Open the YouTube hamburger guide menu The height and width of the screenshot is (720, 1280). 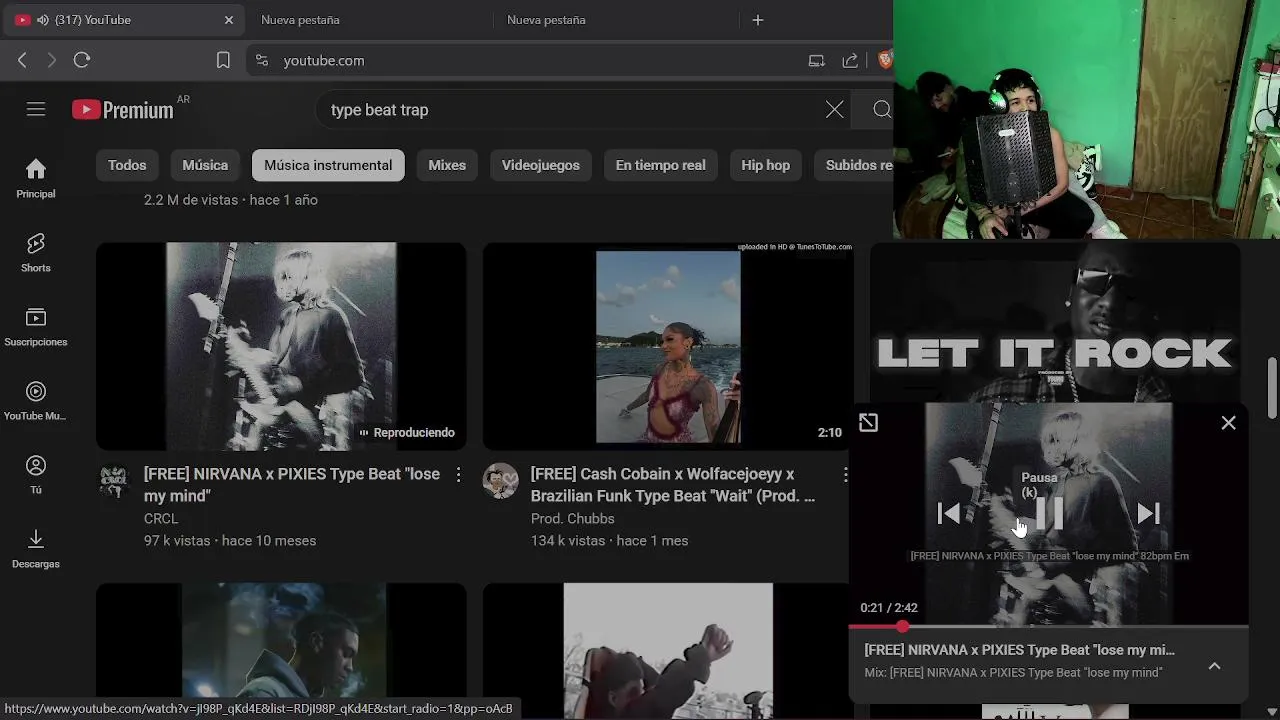click(x=36, y=110)
